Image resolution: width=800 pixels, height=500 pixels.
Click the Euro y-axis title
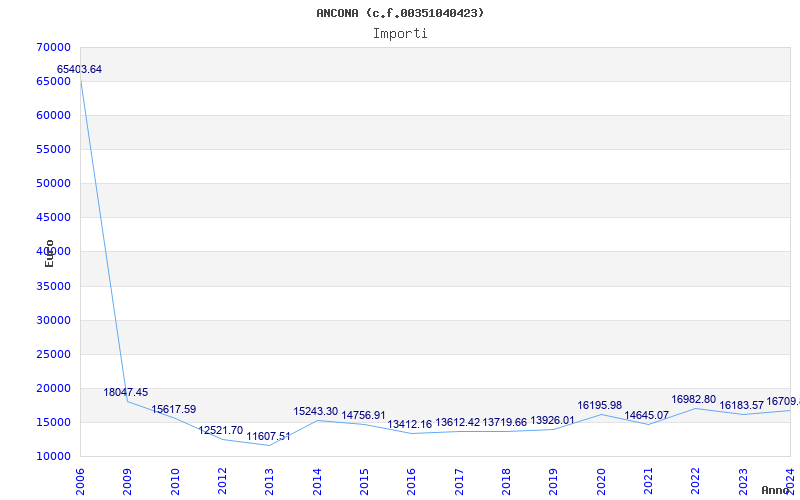[x=49, y=253]
